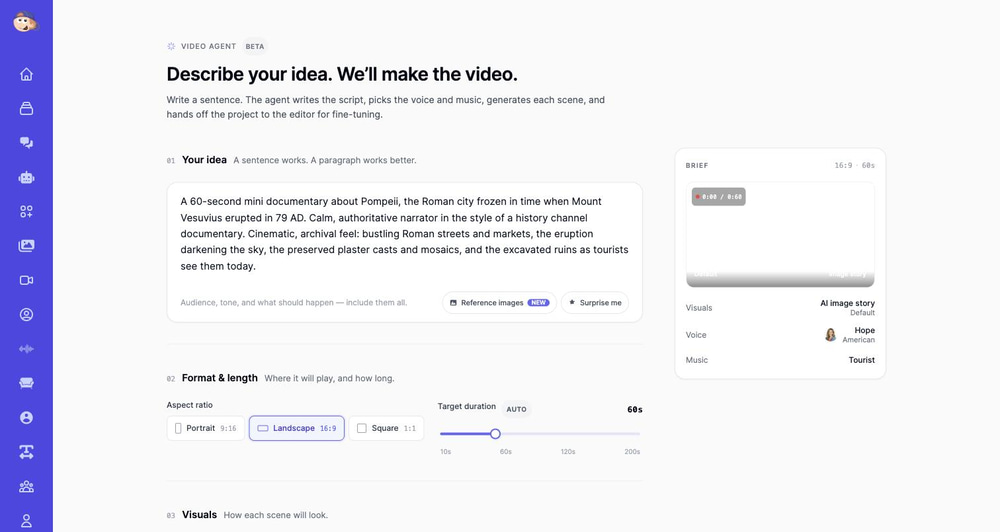Viewport: 1000px width, 532px height.
Task: Open the home icon in sidebar
Action: [26, 74]
